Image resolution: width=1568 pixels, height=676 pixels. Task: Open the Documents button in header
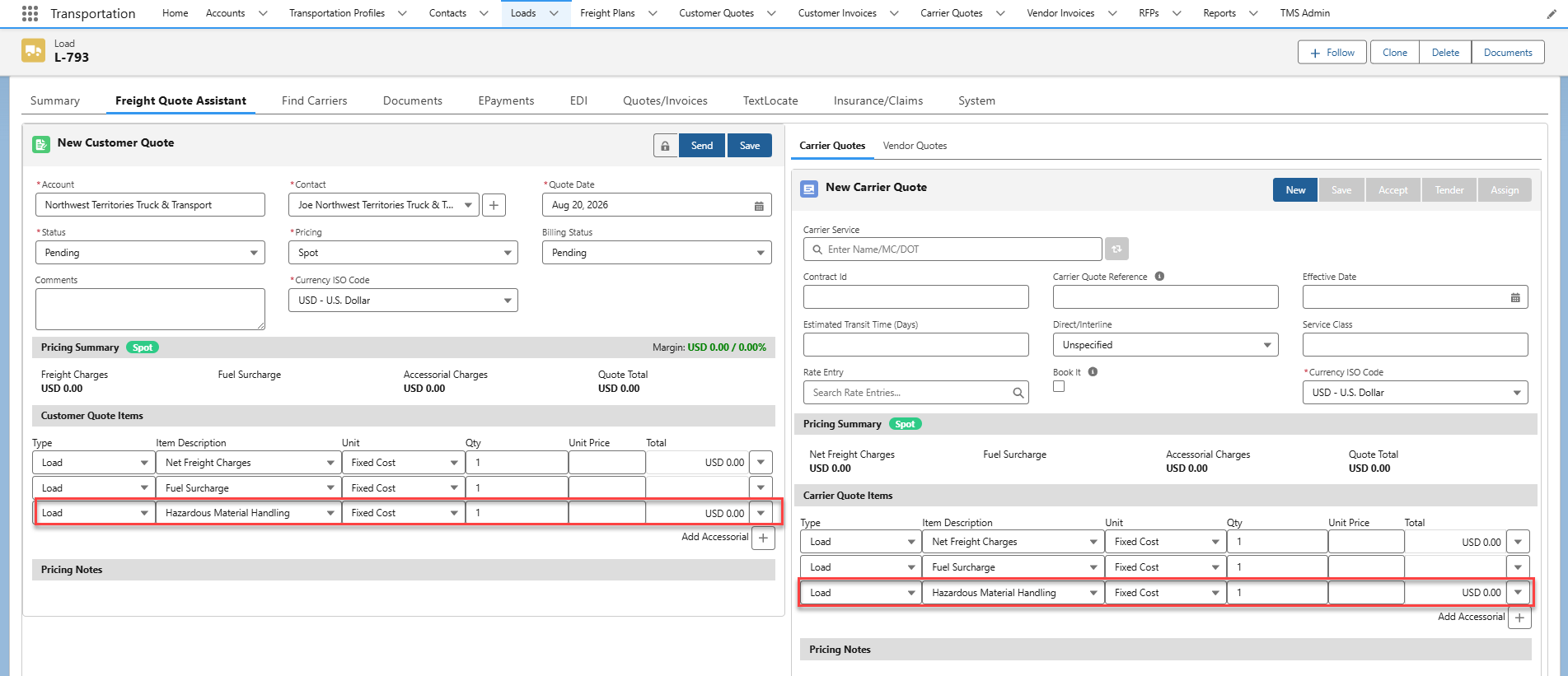1508,53
